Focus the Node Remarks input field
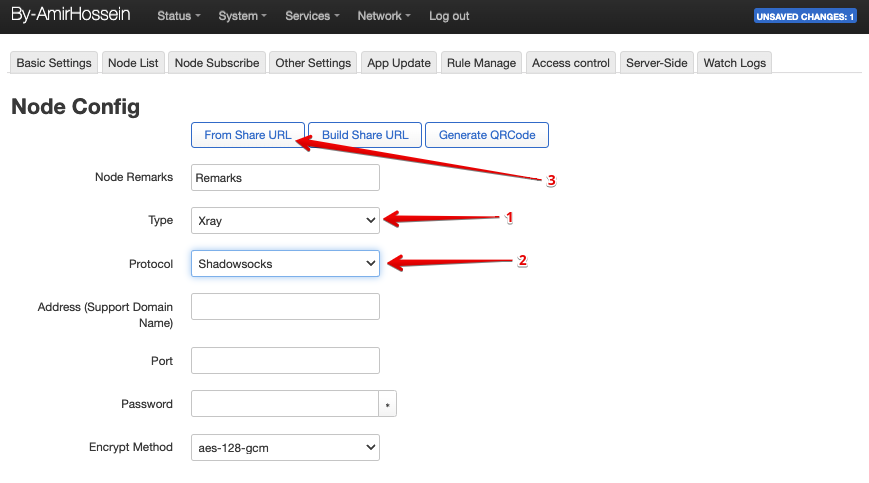Image resolution: width=869 pixels, height=483 pixels. pos(285,177)
